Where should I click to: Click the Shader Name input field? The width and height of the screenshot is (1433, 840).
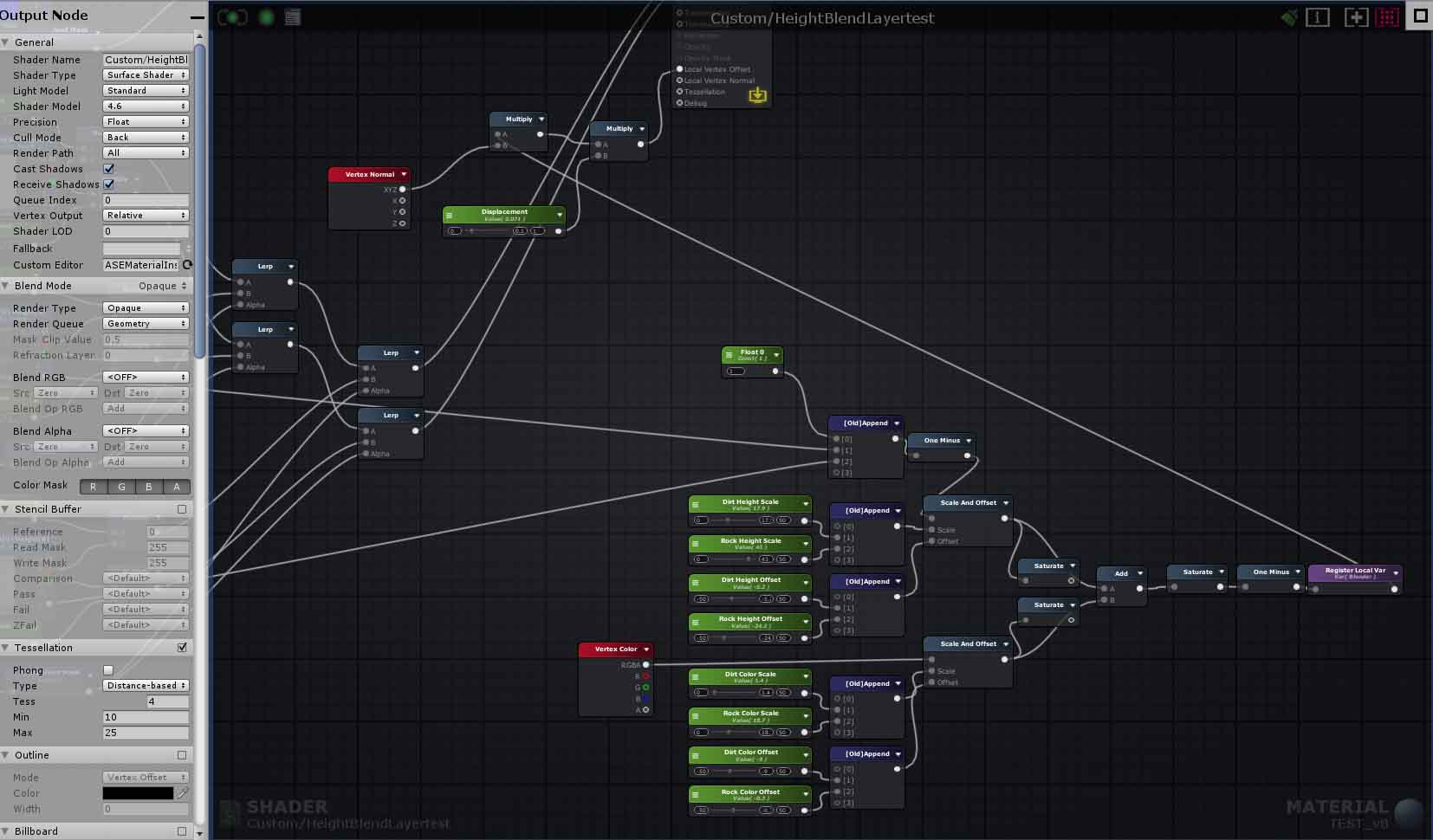click(146, 60)
